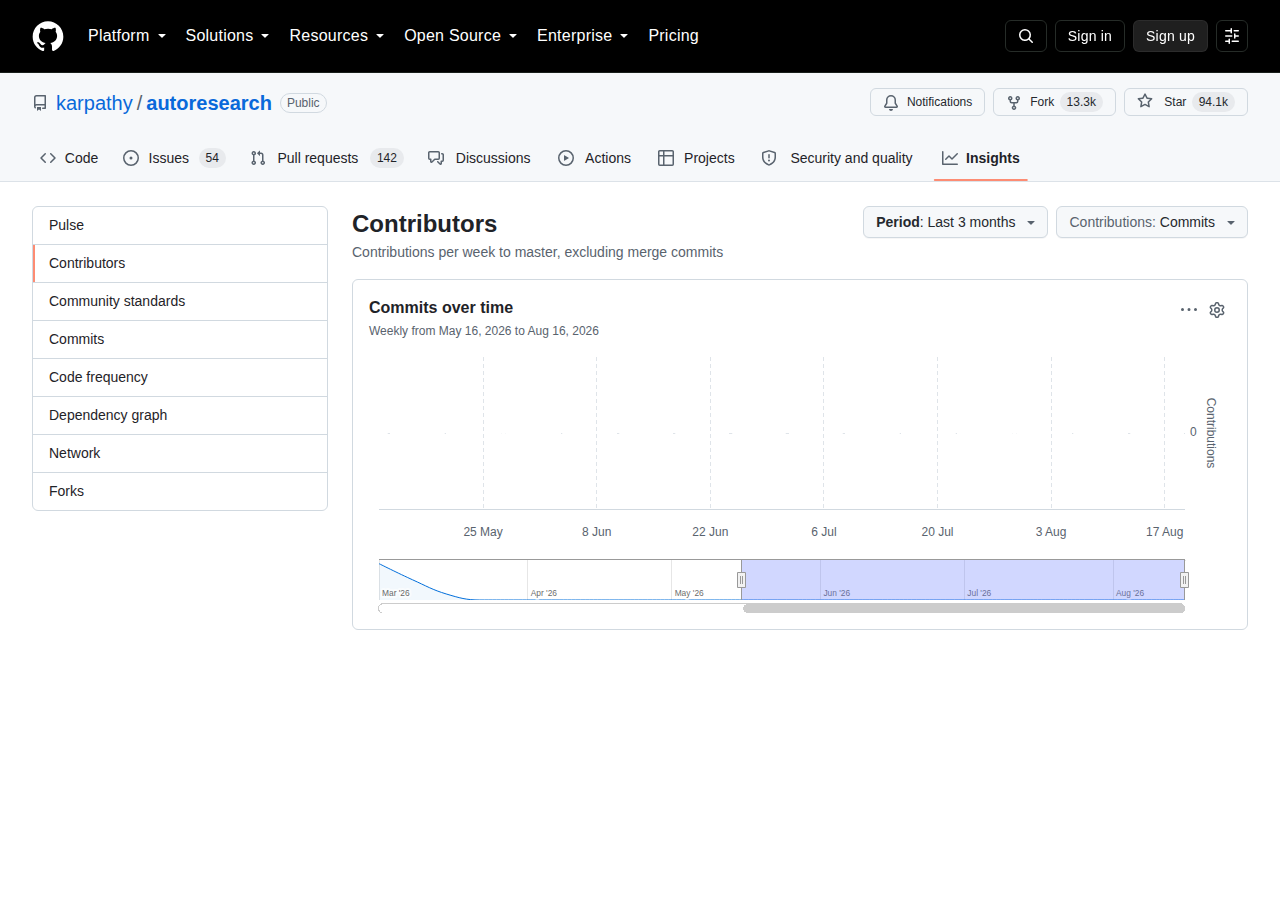This screenshot has width=1280, height=900.
Task: Open the autoresearch repository link
Action: click(209, 103)
